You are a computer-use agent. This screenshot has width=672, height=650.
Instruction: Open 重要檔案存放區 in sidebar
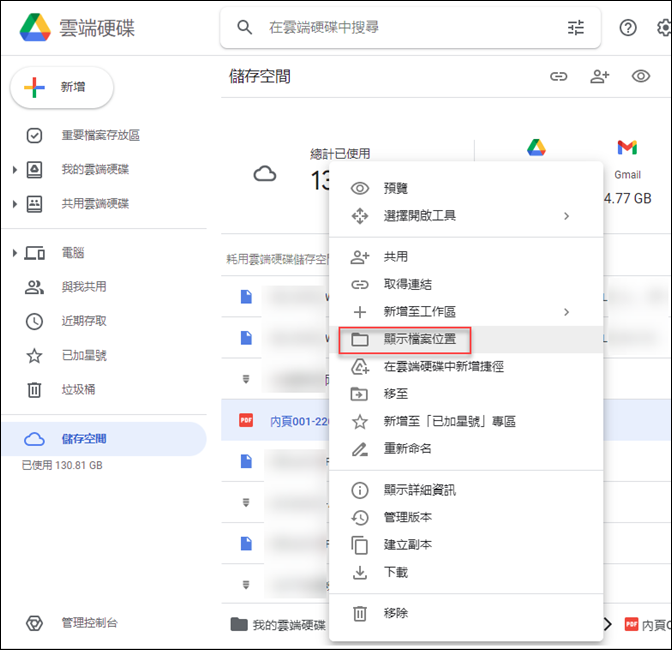click(x=101, y=135)
